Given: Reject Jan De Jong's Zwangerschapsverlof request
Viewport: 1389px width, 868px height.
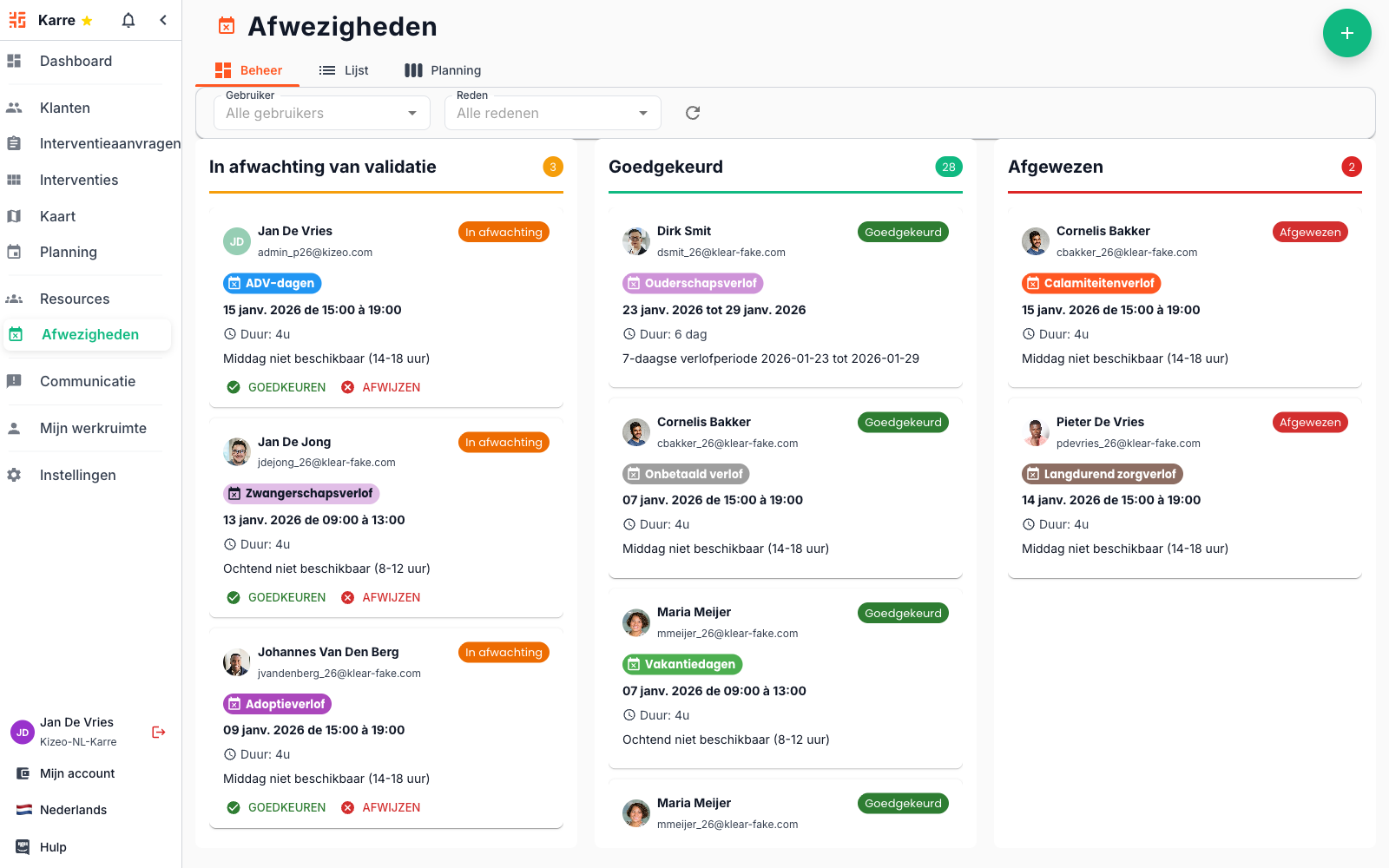Looking at the screenshot, I should pos(381,597).
